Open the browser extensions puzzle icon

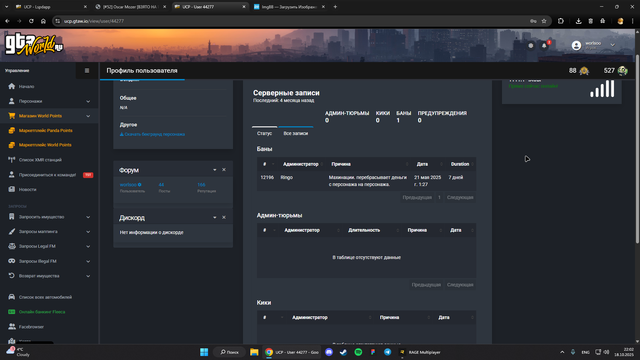pyautogui.click(x=561, y=21)
